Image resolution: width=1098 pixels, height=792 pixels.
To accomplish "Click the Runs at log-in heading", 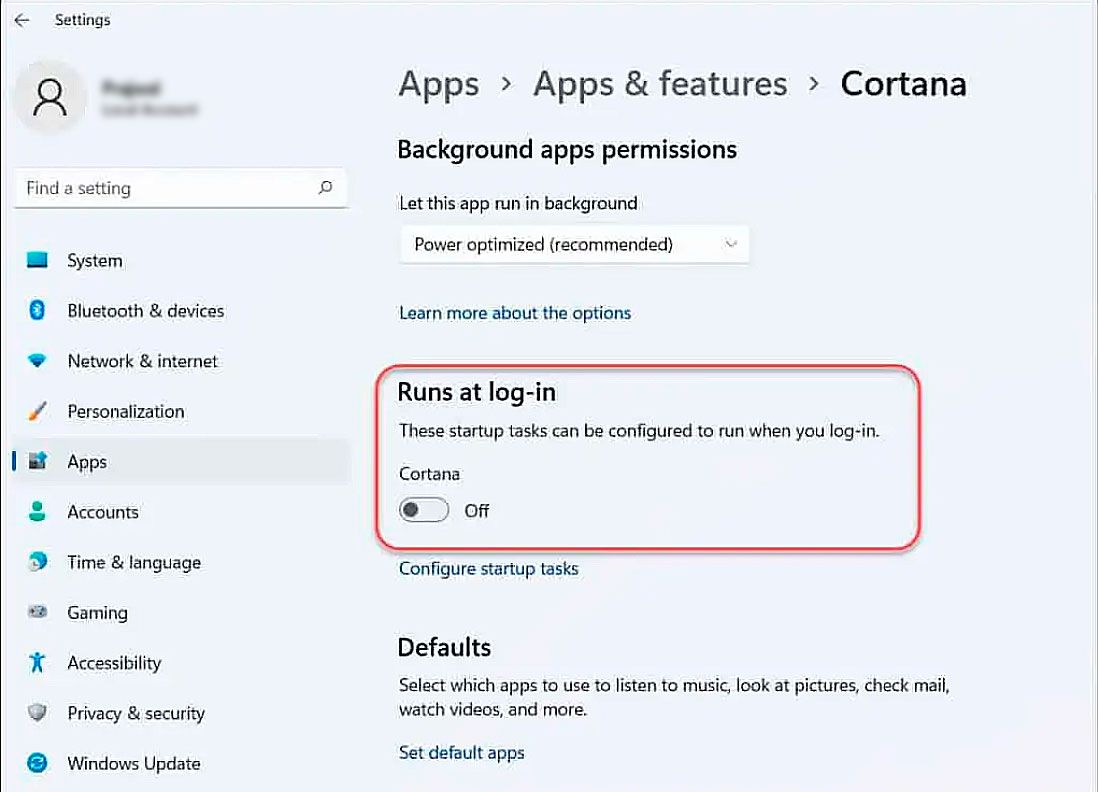I will [x=476, y=392].
